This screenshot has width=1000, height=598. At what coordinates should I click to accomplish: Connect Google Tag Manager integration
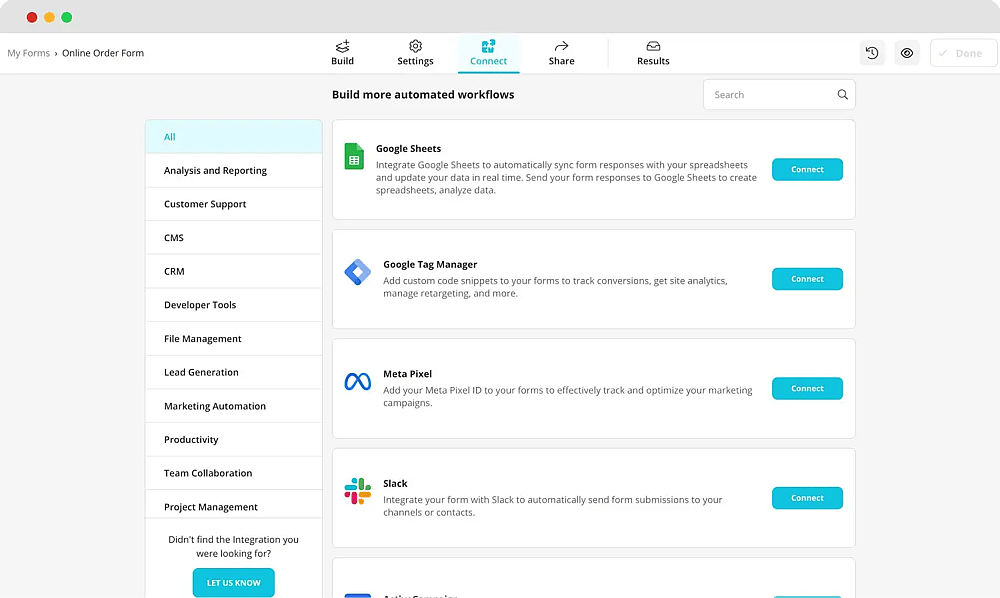[x=807, y=279]
